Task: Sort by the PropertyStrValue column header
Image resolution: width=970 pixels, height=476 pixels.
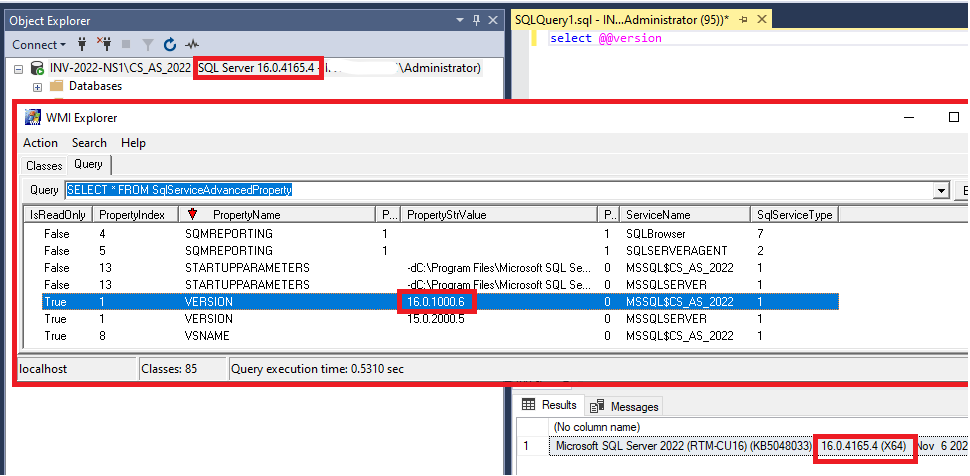Action: (499, 215)
